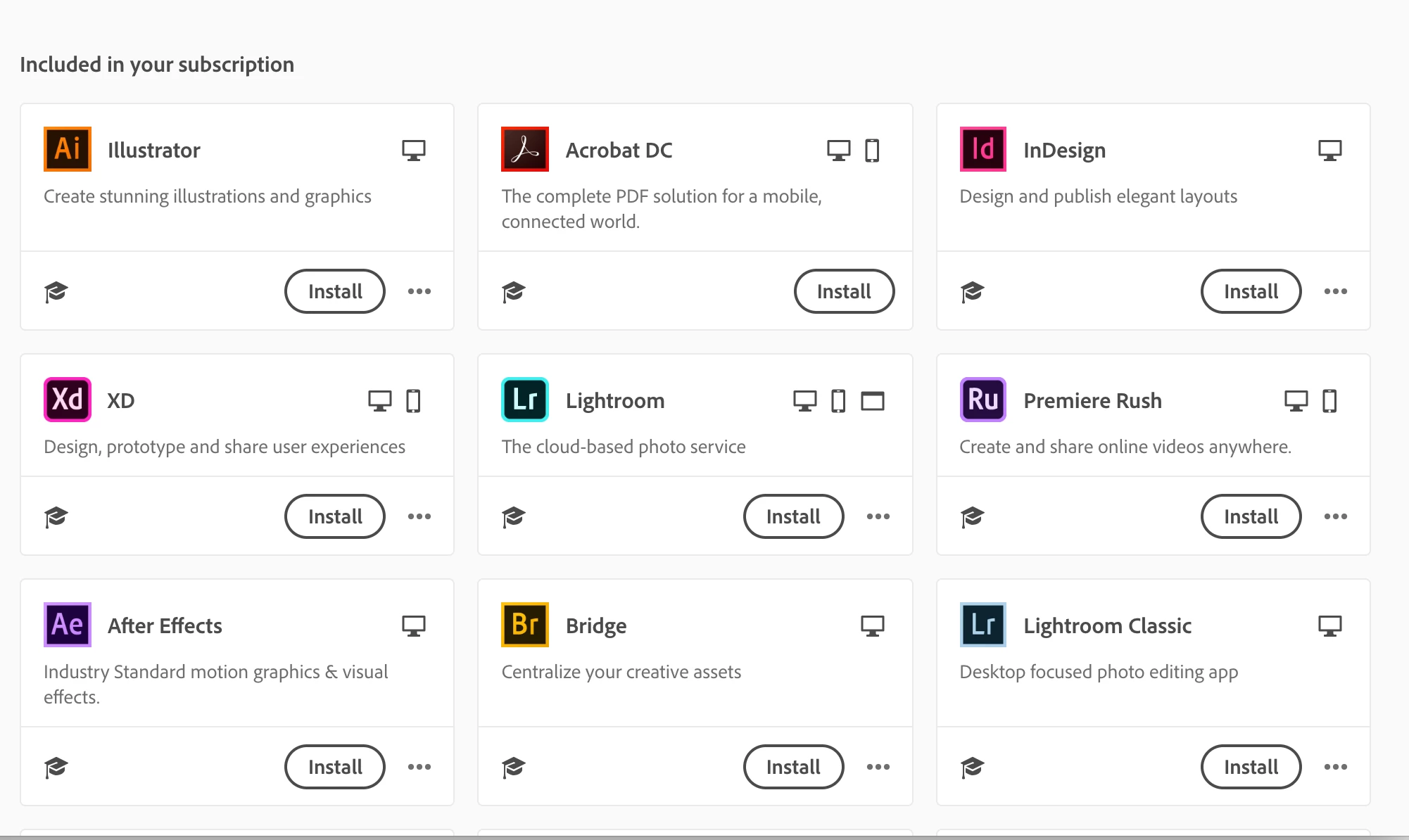
Task: Install InDesign
Action: point(1251,291)
